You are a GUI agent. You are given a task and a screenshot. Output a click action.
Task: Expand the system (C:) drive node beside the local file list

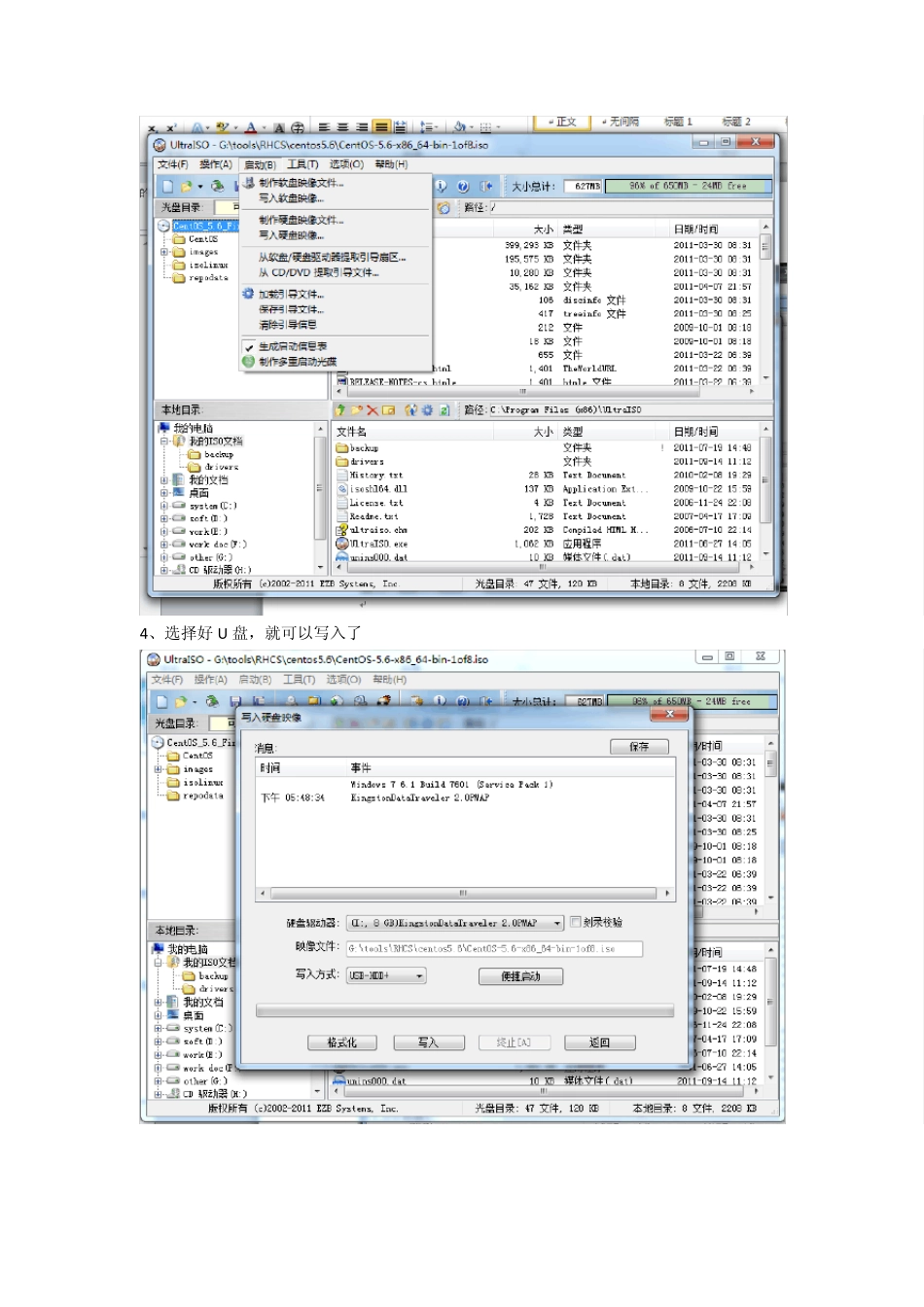point(164,506)
